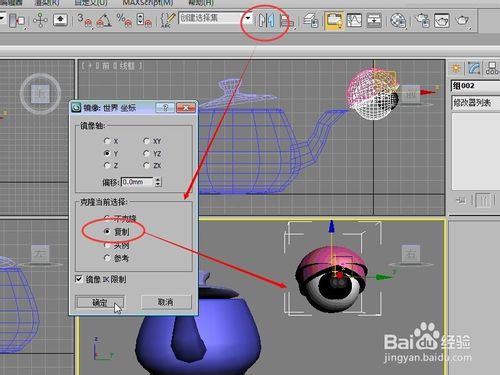This screenshot has width=500, height=375.
Task: Open the MAXScript(M) menu
Action: pyautogui.click(x=148, y=3)
